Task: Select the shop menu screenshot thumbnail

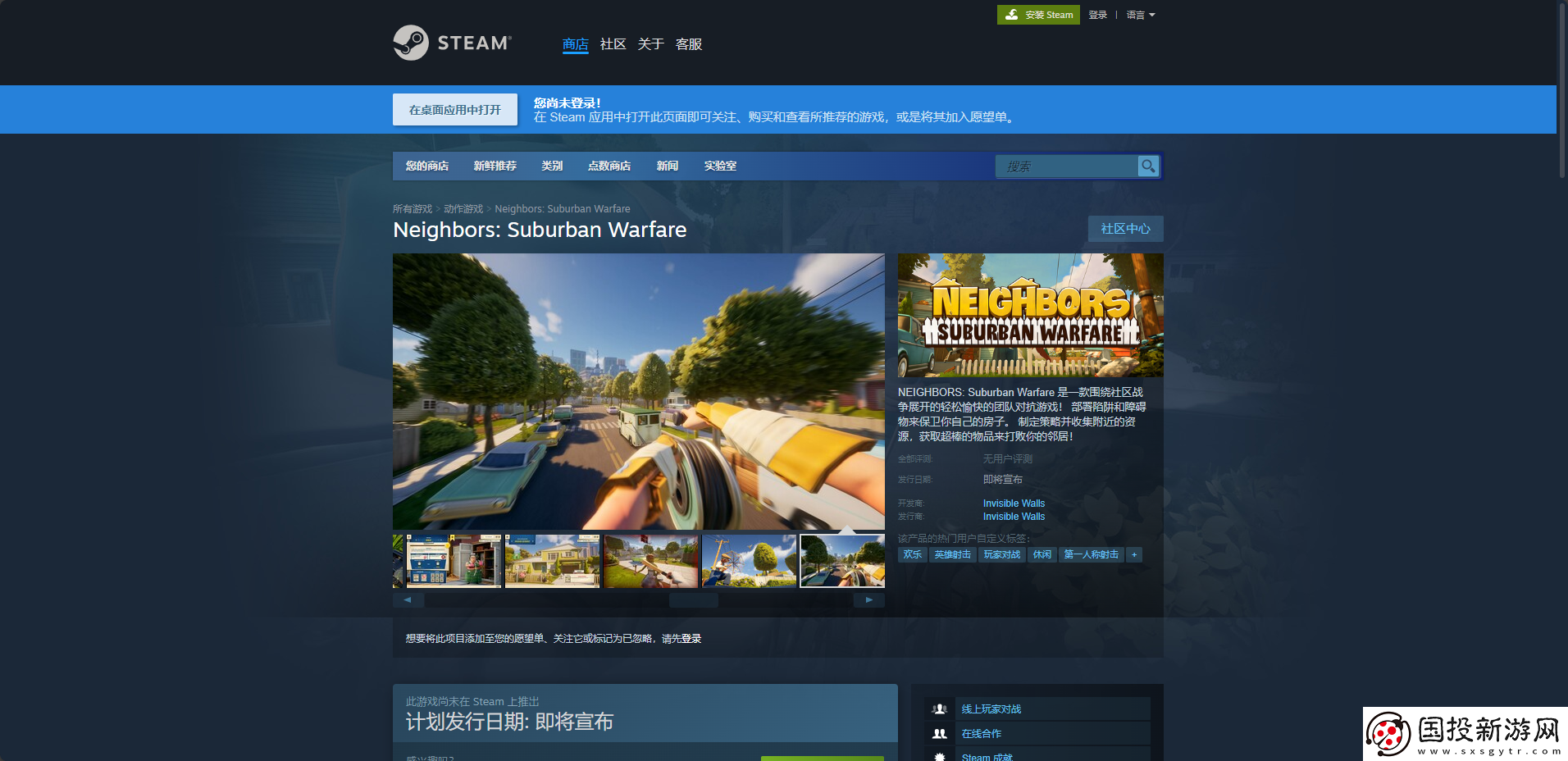Action: tap(454, 561)
